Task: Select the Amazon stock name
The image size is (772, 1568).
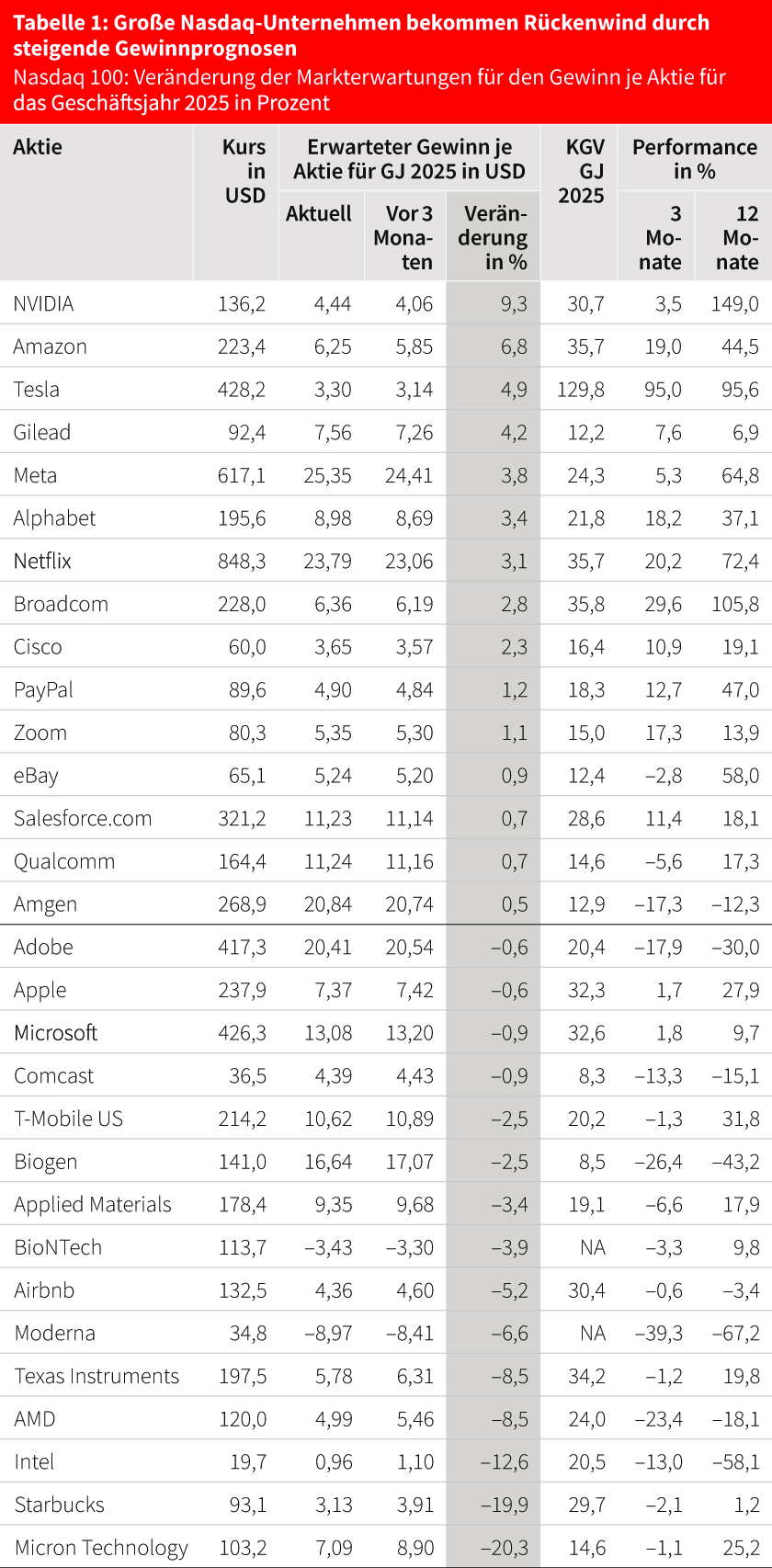Action: click(51, 347)
